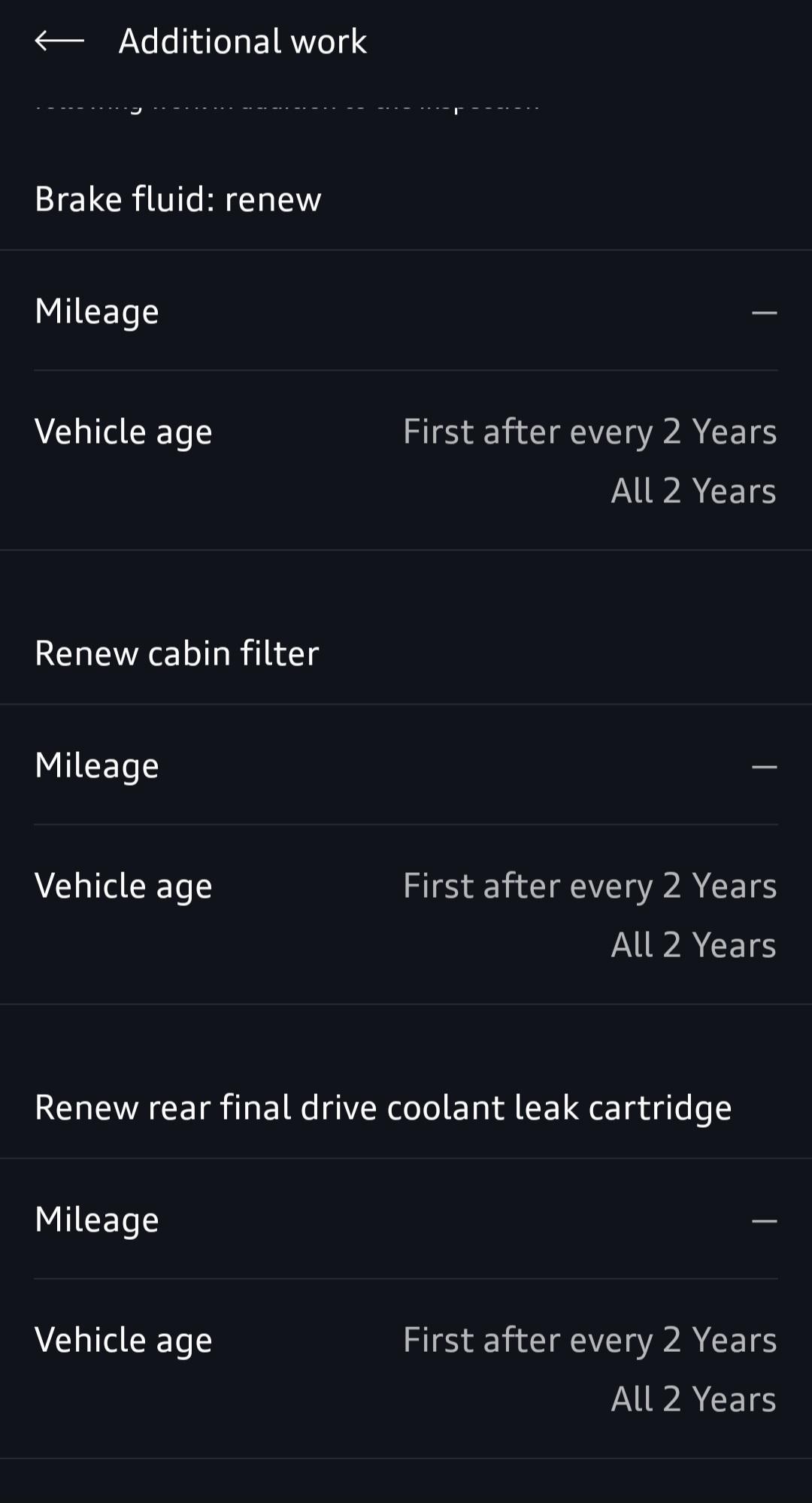
Task: Open the Renew cabin filter heading
Action: (x=177, y=653)
